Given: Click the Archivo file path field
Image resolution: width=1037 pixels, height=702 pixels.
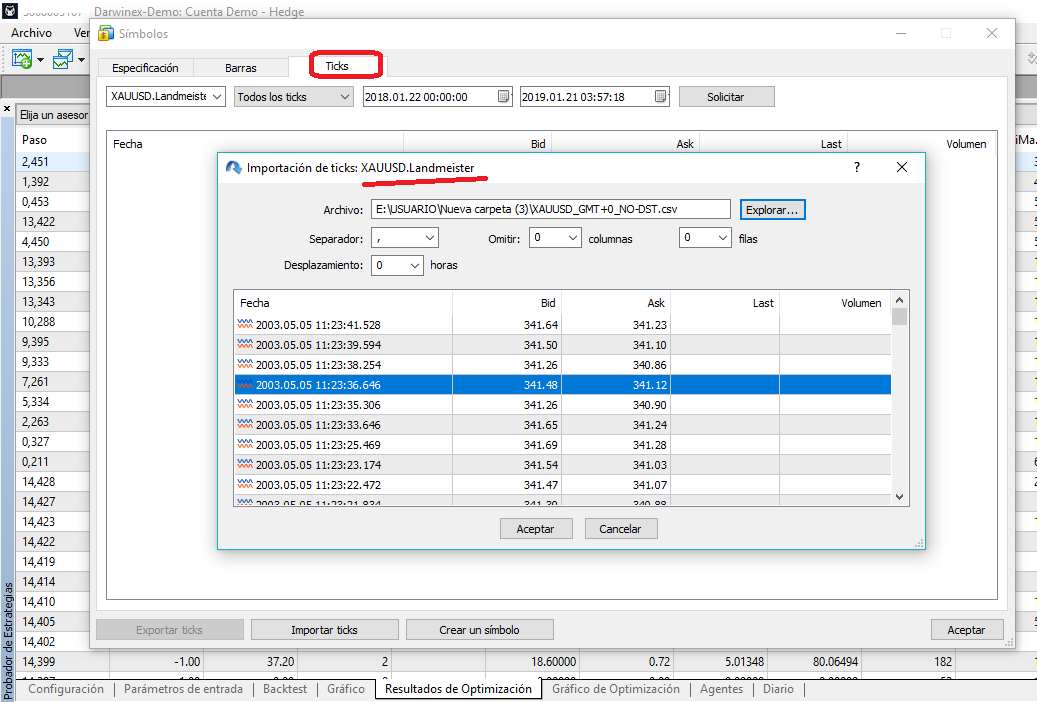Looking at the screenshot, I should pyautogui.click(x=550, y=209).
